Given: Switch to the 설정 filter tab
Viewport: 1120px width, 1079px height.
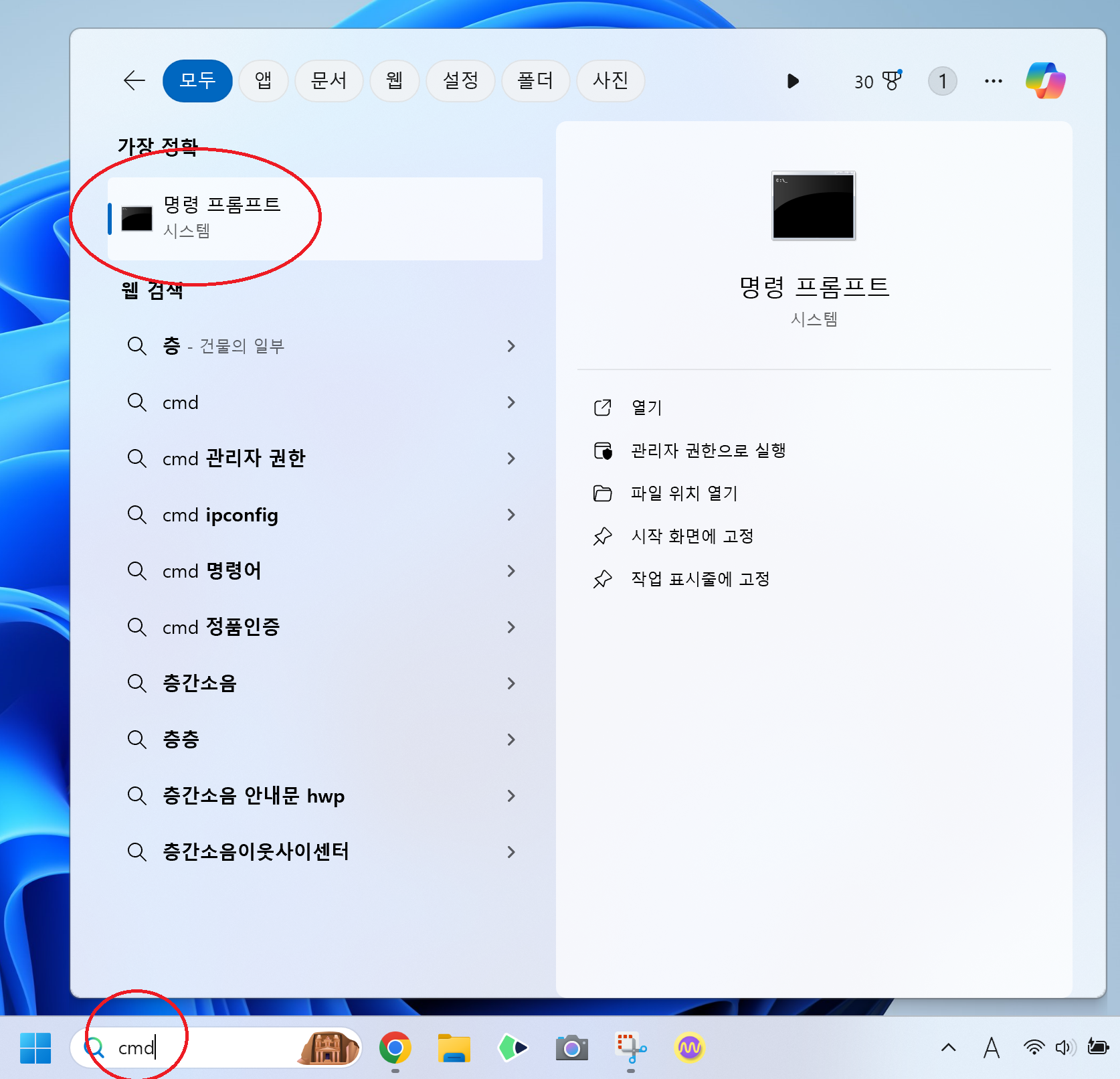Looking at the screenshot, I should coord(460,81).
